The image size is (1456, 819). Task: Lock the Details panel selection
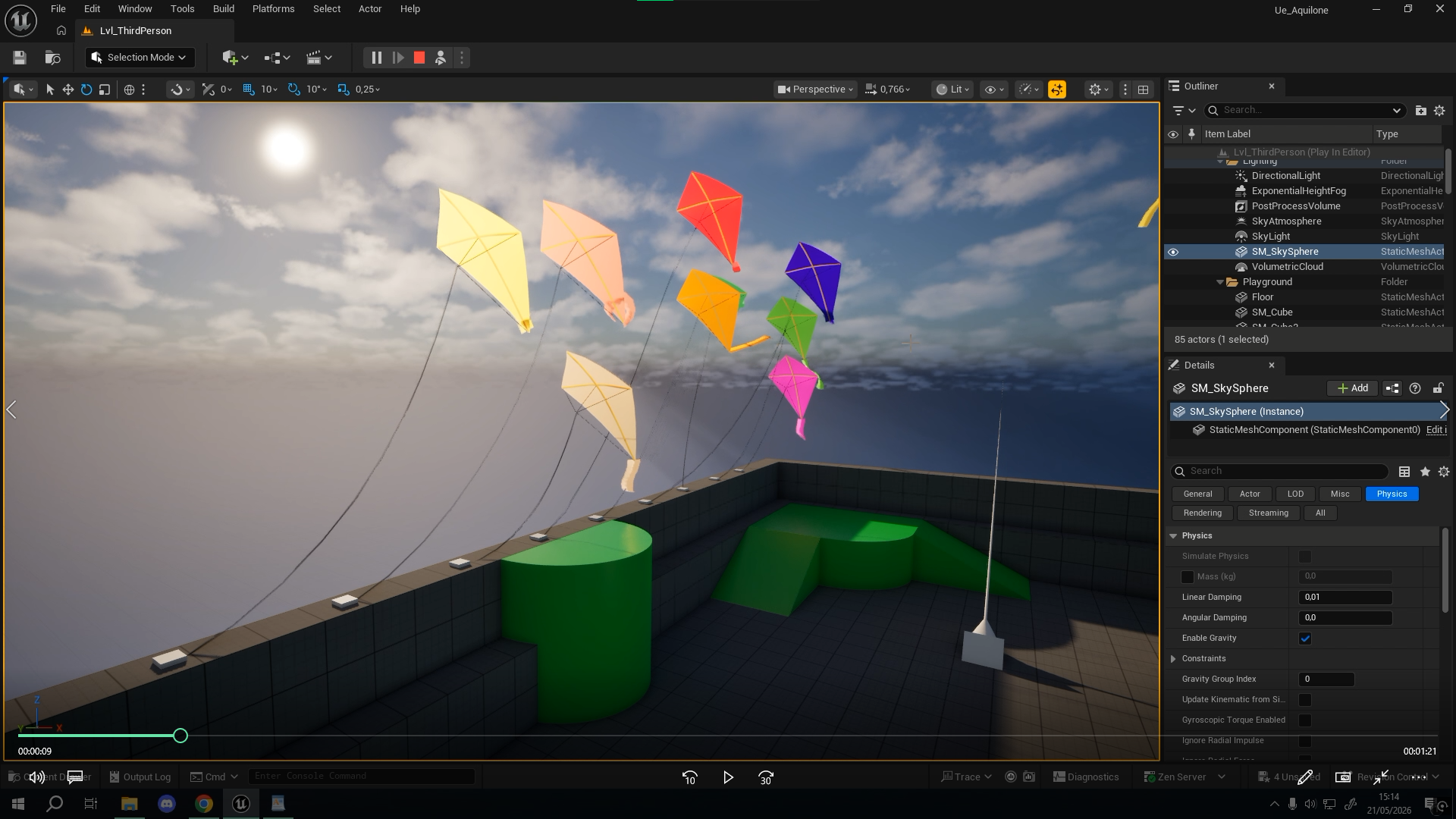(x=1438, y=388)
